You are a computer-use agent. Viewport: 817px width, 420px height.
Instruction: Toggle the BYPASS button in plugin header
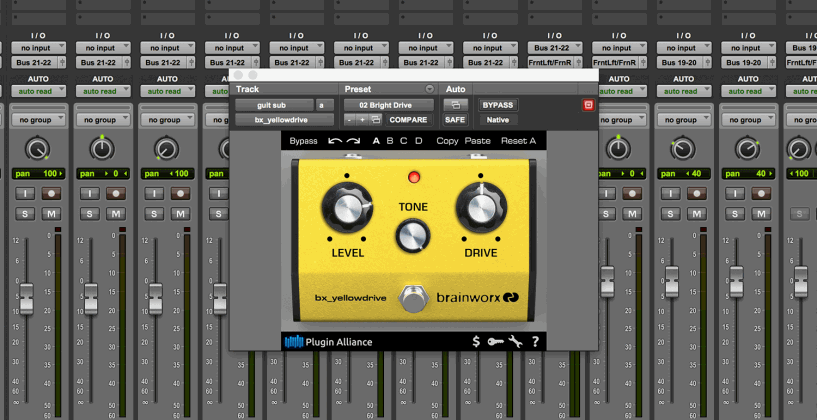pyautogui.click(x=498, y=105)
